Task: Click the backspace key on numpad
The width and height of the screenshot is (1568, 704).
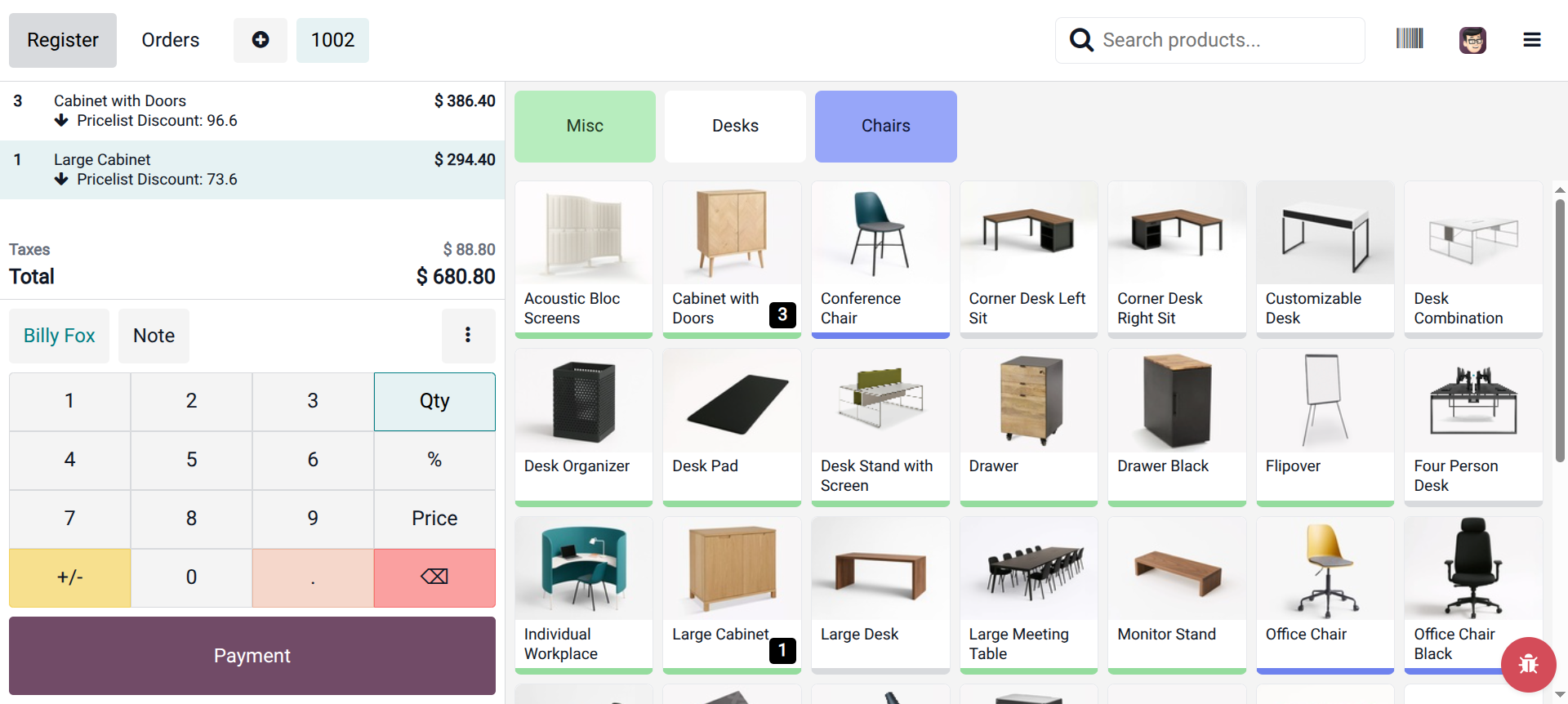Action: pyautogui.click(x=434, y=577)
